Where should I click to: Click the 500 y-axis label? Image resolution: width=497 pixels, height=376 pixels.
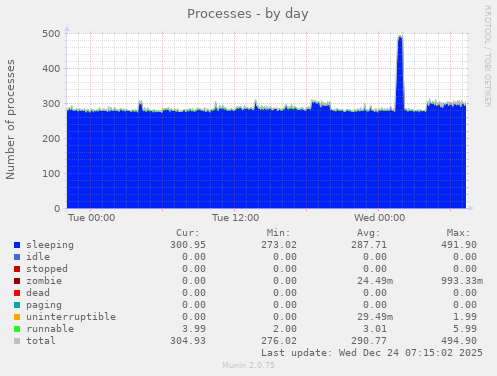click(51, 34)
